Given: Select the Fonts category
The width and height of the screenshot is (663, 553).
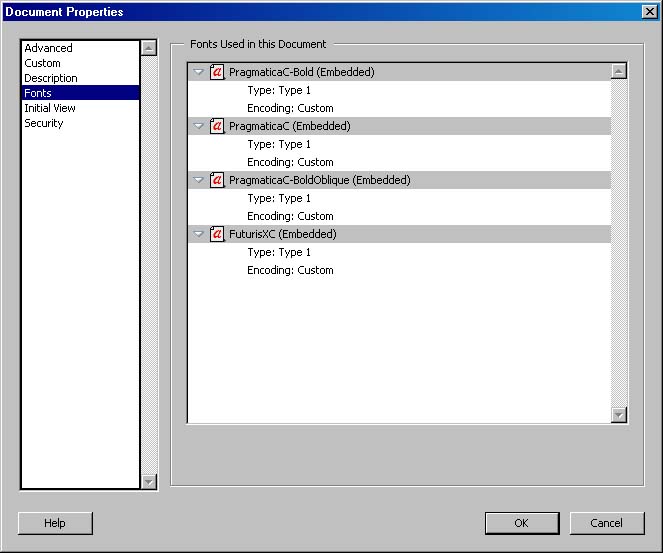Looking at the screenshot, I should point(80,93).
